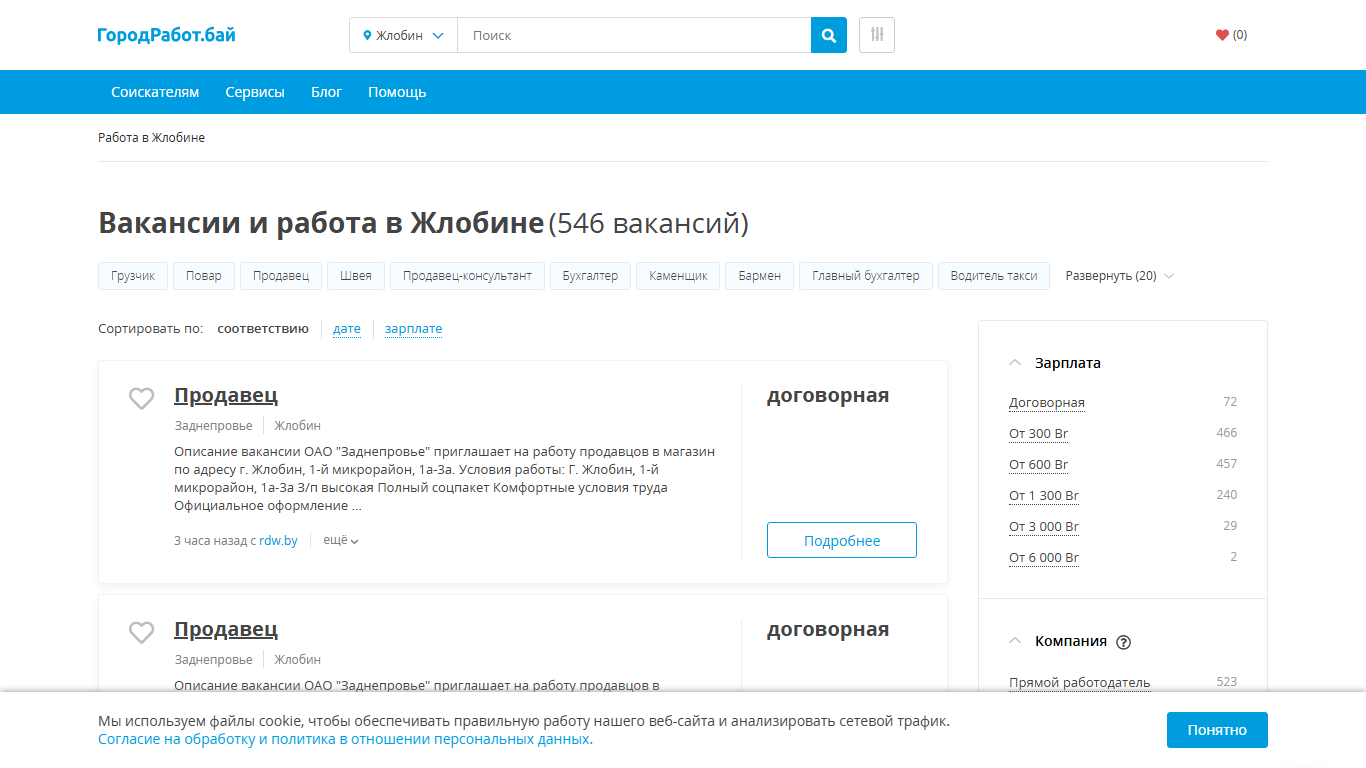Open the Сервисы menu
Screen dimensions: 1366x768
click(x=255, y=92)
